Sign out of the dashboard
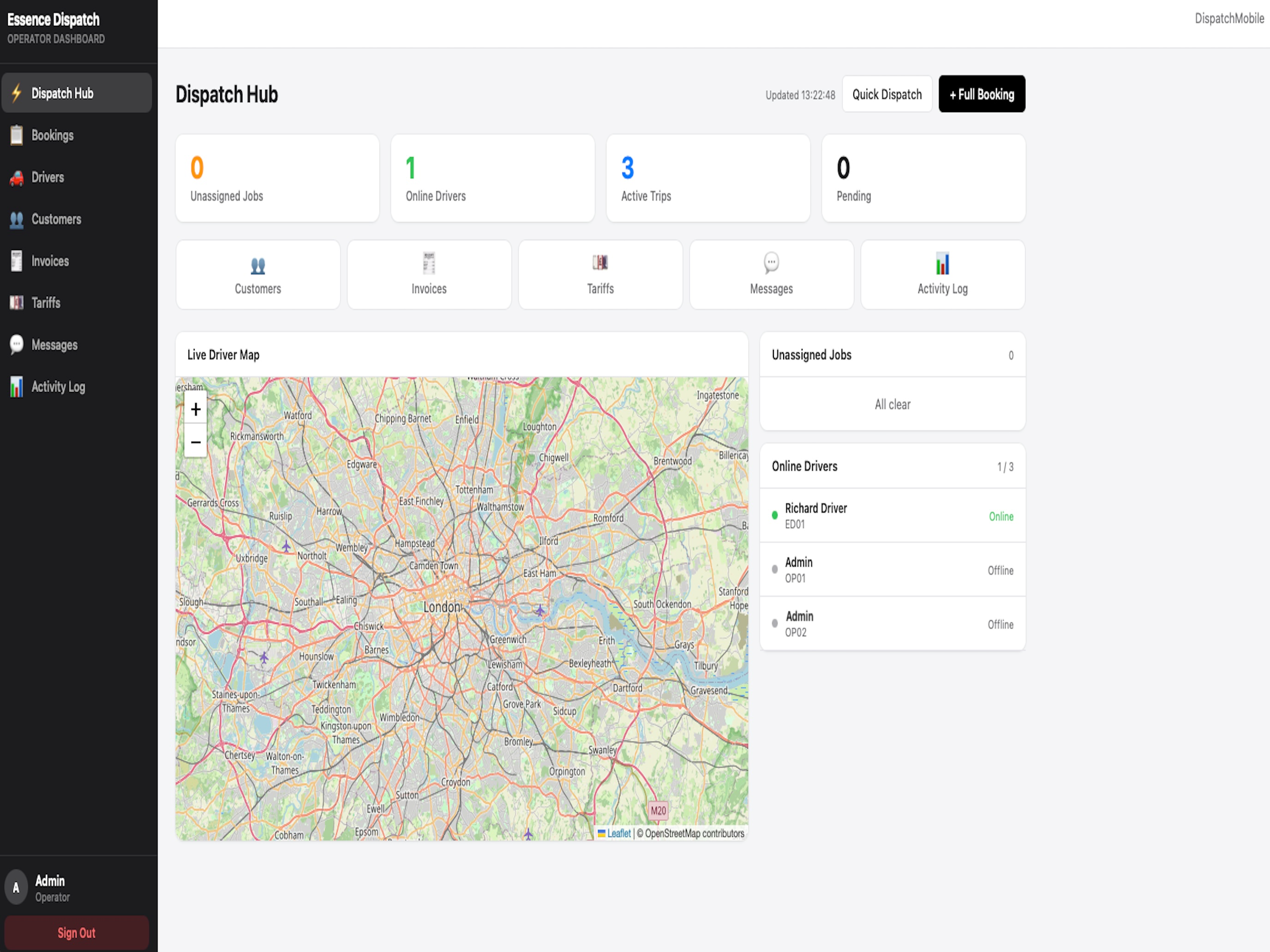Viewport: 1270px width, 952px height. click(76, 933)
